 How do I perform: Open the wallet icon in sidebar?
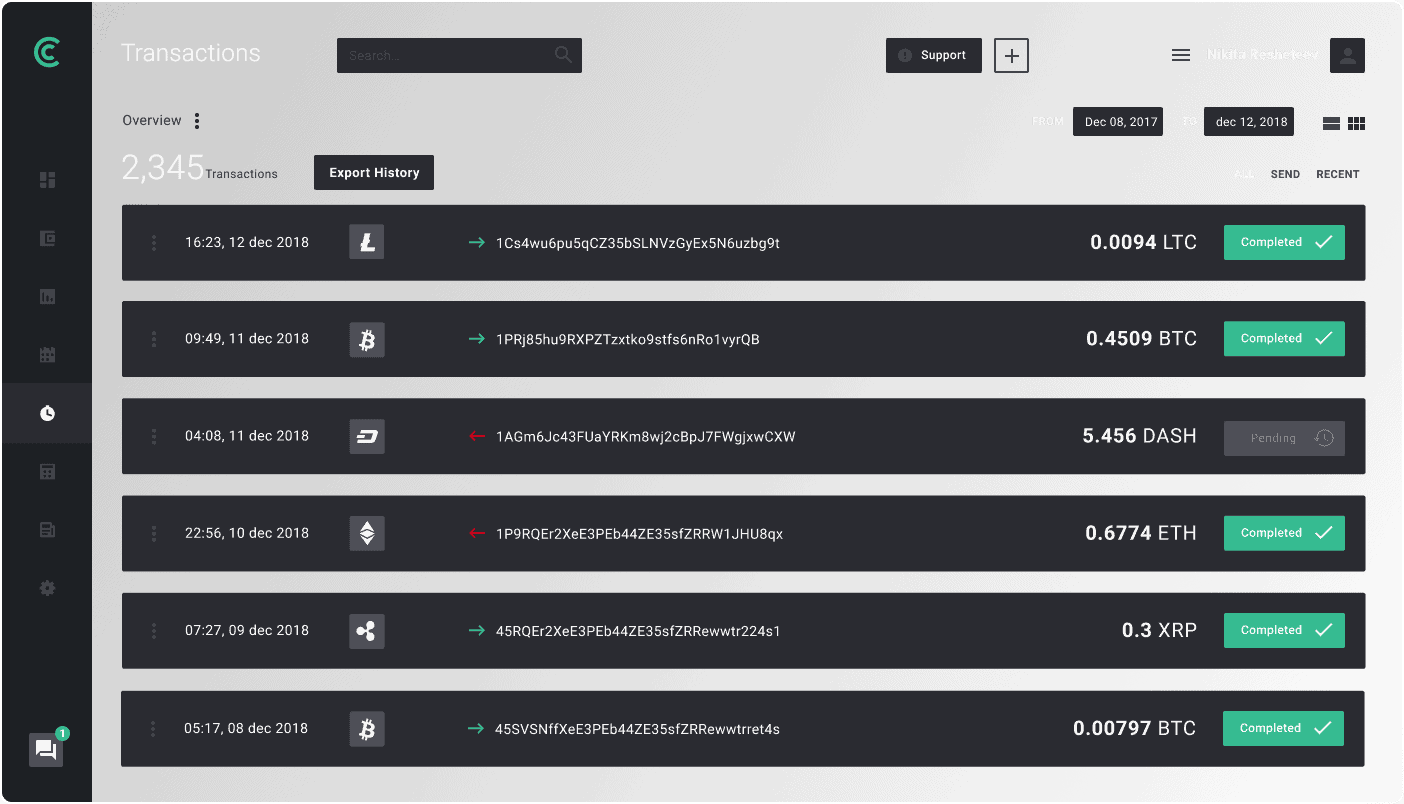[47, 238]
